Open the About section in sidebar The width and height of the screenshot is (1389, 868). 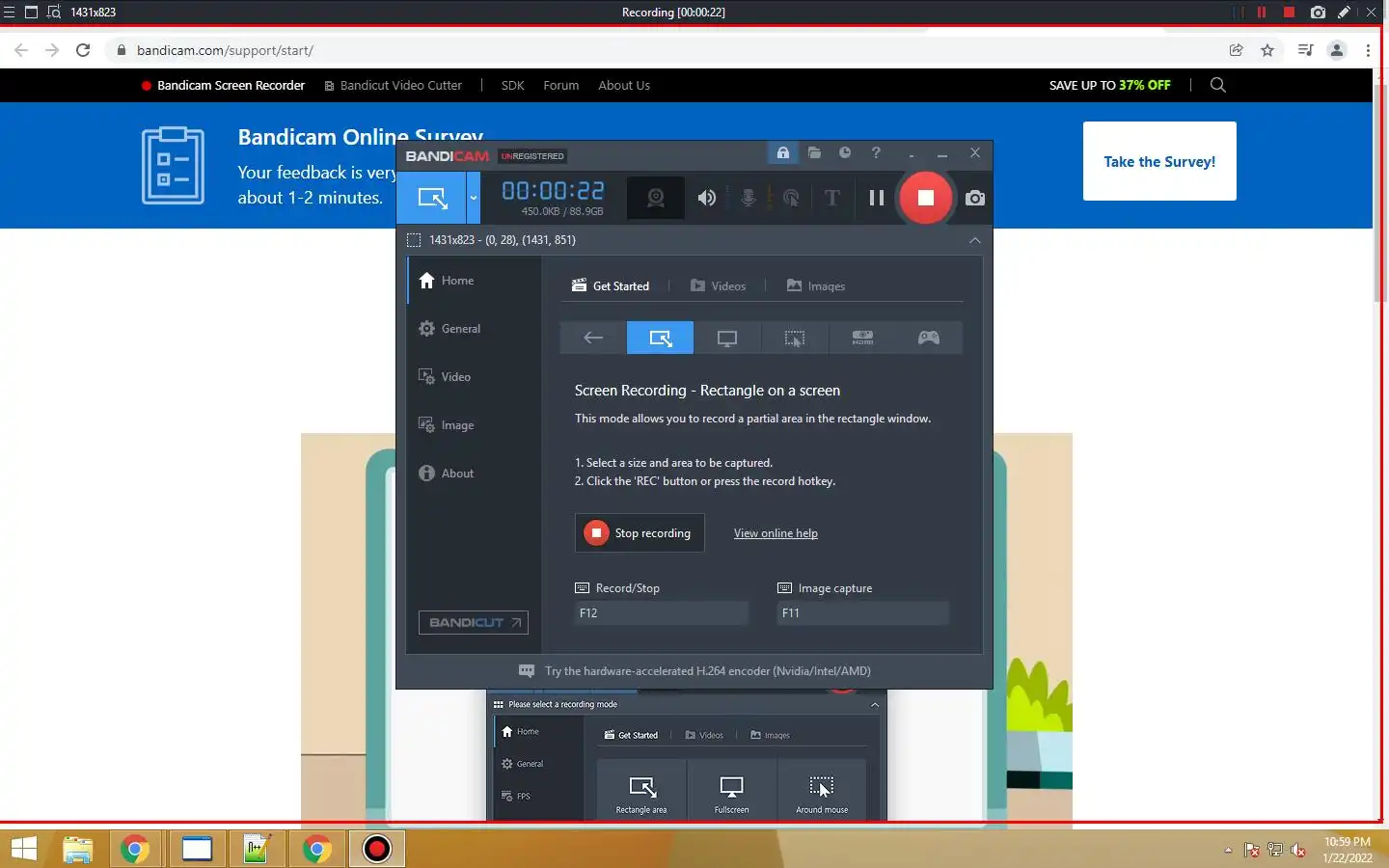pyautogui.click(x=474, y=474)
